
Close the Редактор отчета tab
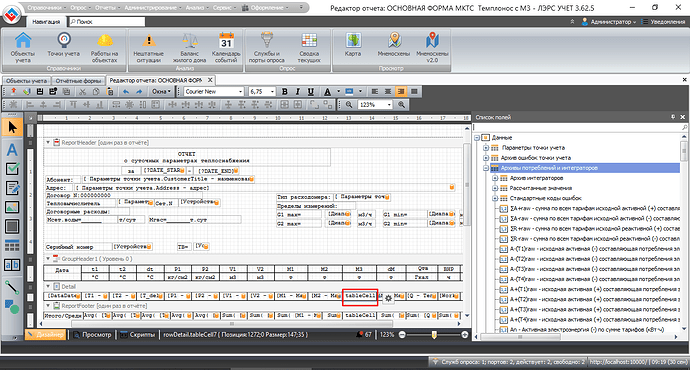tap(210, 80)
